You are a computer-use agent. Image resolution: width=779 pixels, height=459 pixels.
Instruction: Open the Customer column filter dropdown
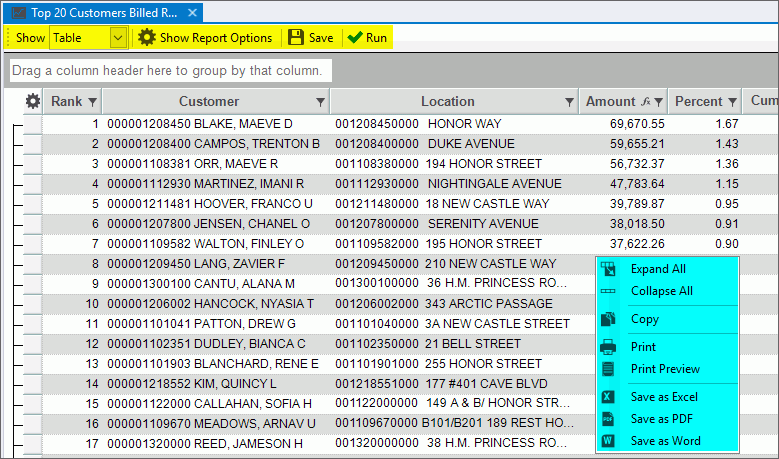[x=320, y=101]
